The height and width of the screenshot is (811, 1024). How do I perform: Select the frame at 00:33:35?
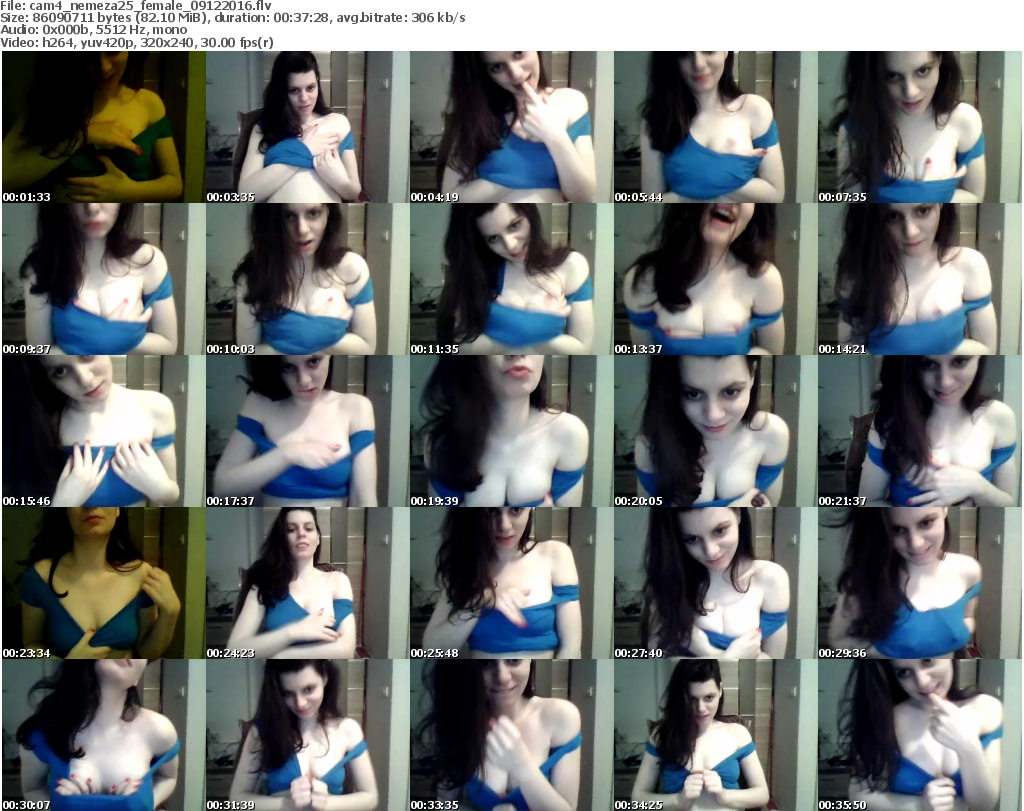click(x=511, y=734)
